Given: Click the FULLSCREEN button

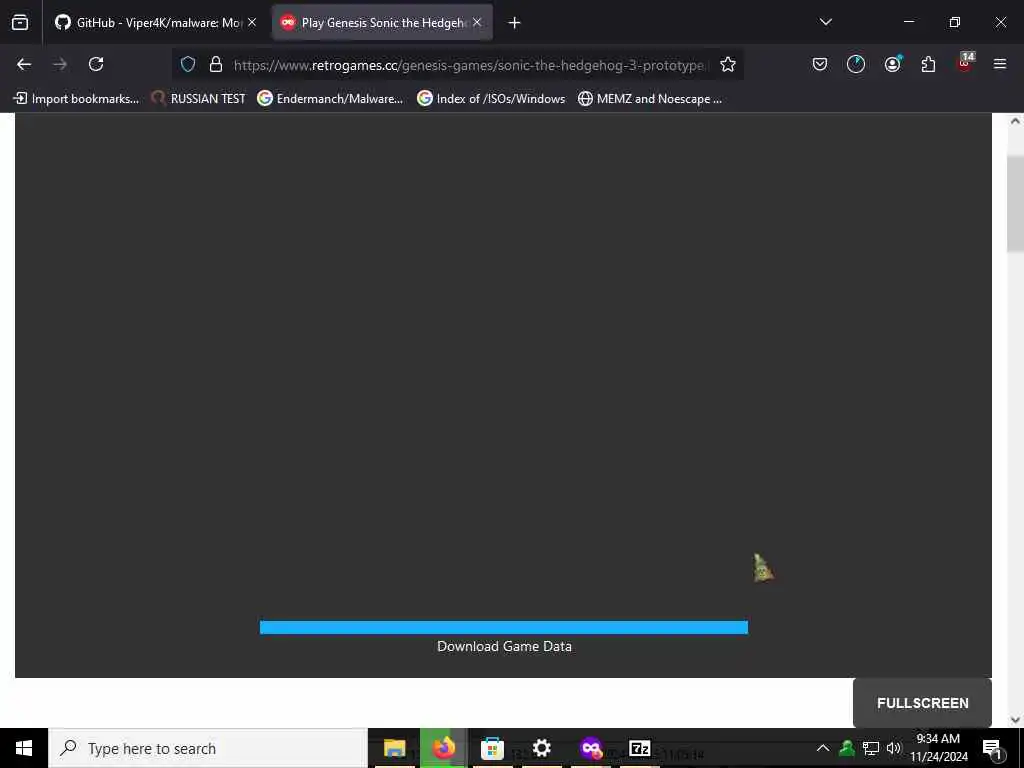Looking at the screenshot, I should pos(922,703).
